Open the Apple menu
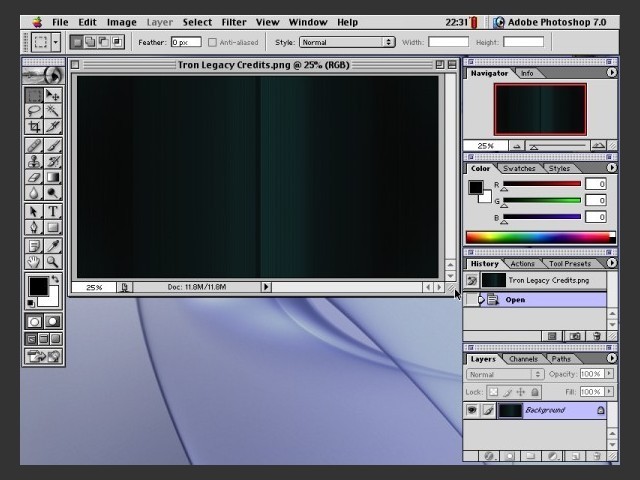This screenshot has height=480, width=640. tap(37, 22)
